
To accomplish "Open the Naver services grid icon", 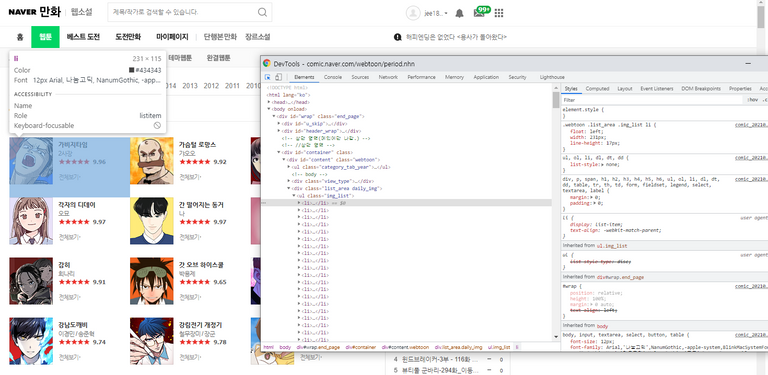I will coord(499,13).
